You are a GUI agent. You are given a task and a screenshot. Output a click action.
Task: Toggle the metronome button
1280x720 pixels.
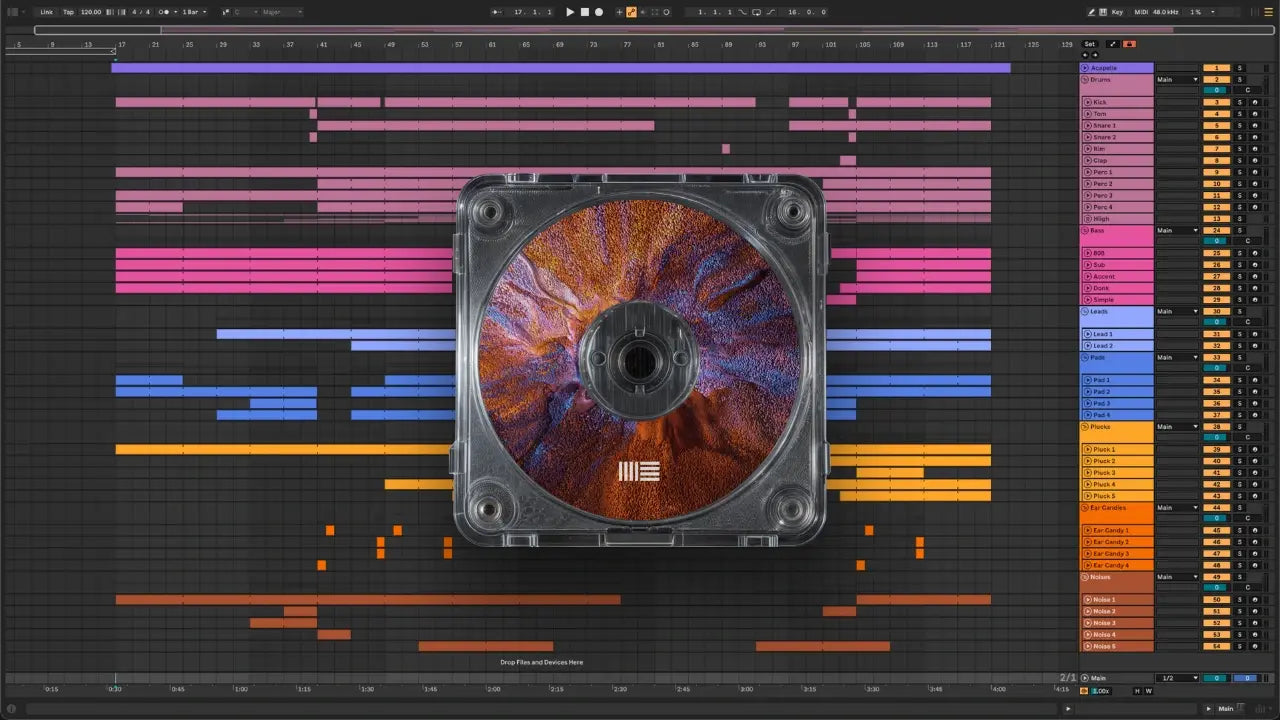[x=167, y=12]
